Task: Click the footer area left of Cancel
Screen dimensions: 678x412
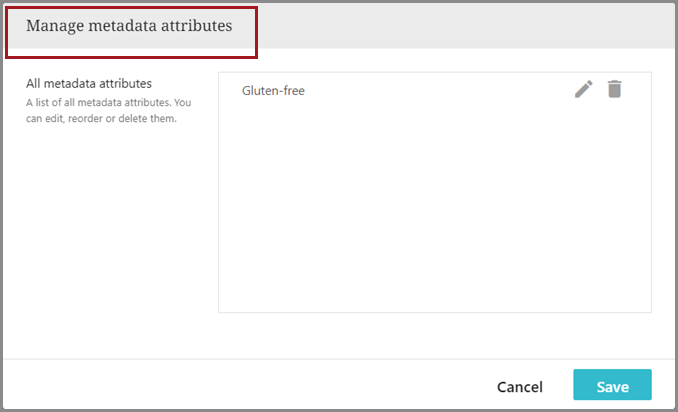Action: coord(250,386)
